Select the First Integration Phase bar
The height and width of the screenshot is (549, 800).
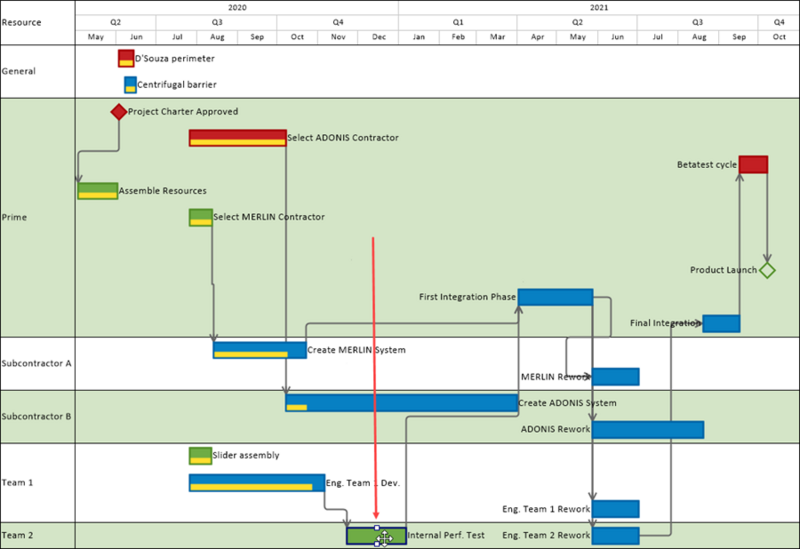555,297
